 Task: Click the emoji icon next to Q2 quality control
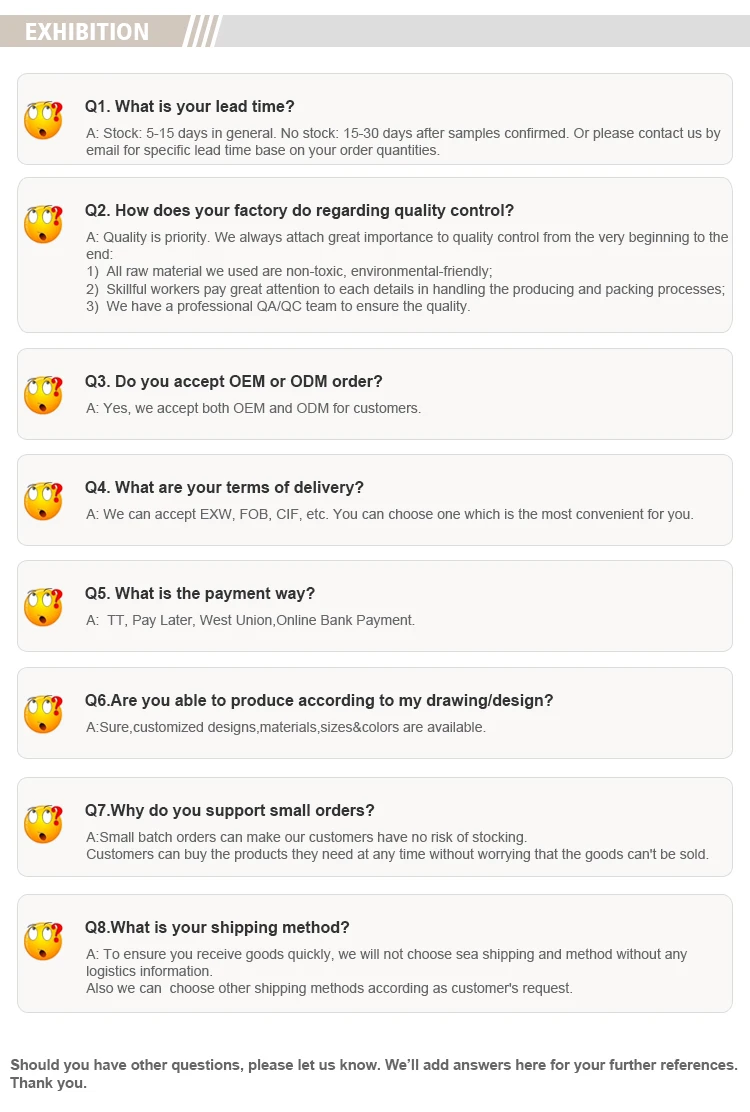tap(43, 224)
